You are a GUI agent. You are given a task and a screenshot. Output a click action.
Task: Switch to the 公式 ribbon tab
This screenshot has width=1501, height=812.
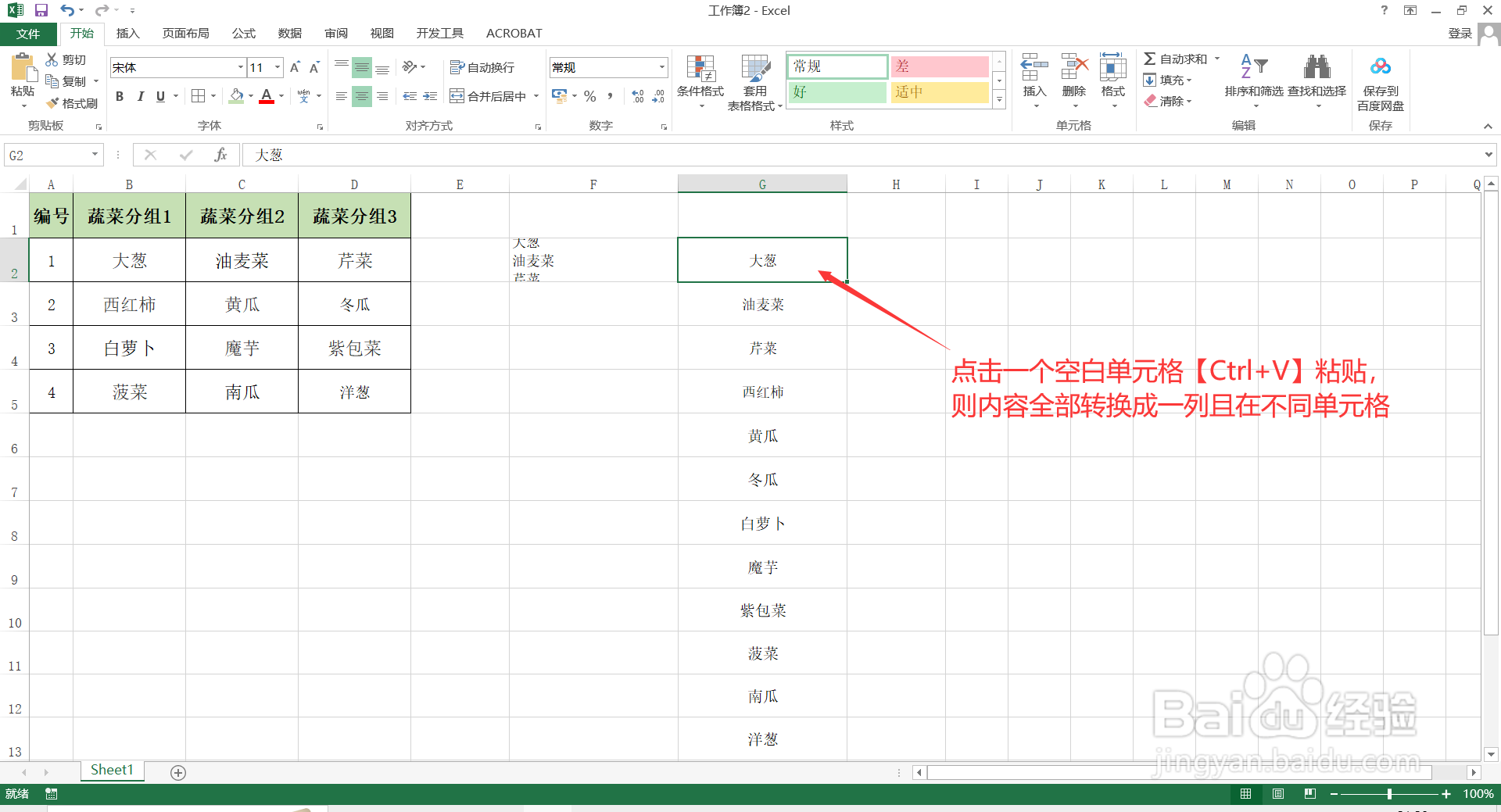(x=242, y=33)
